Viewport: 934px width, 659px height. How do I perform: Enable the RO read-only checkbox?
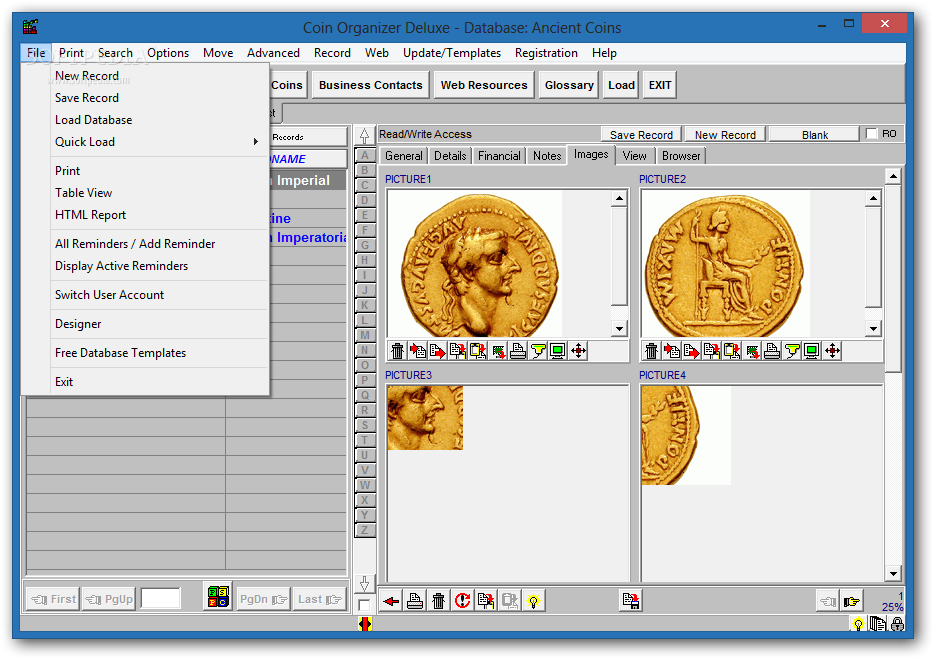coord(871,133)
